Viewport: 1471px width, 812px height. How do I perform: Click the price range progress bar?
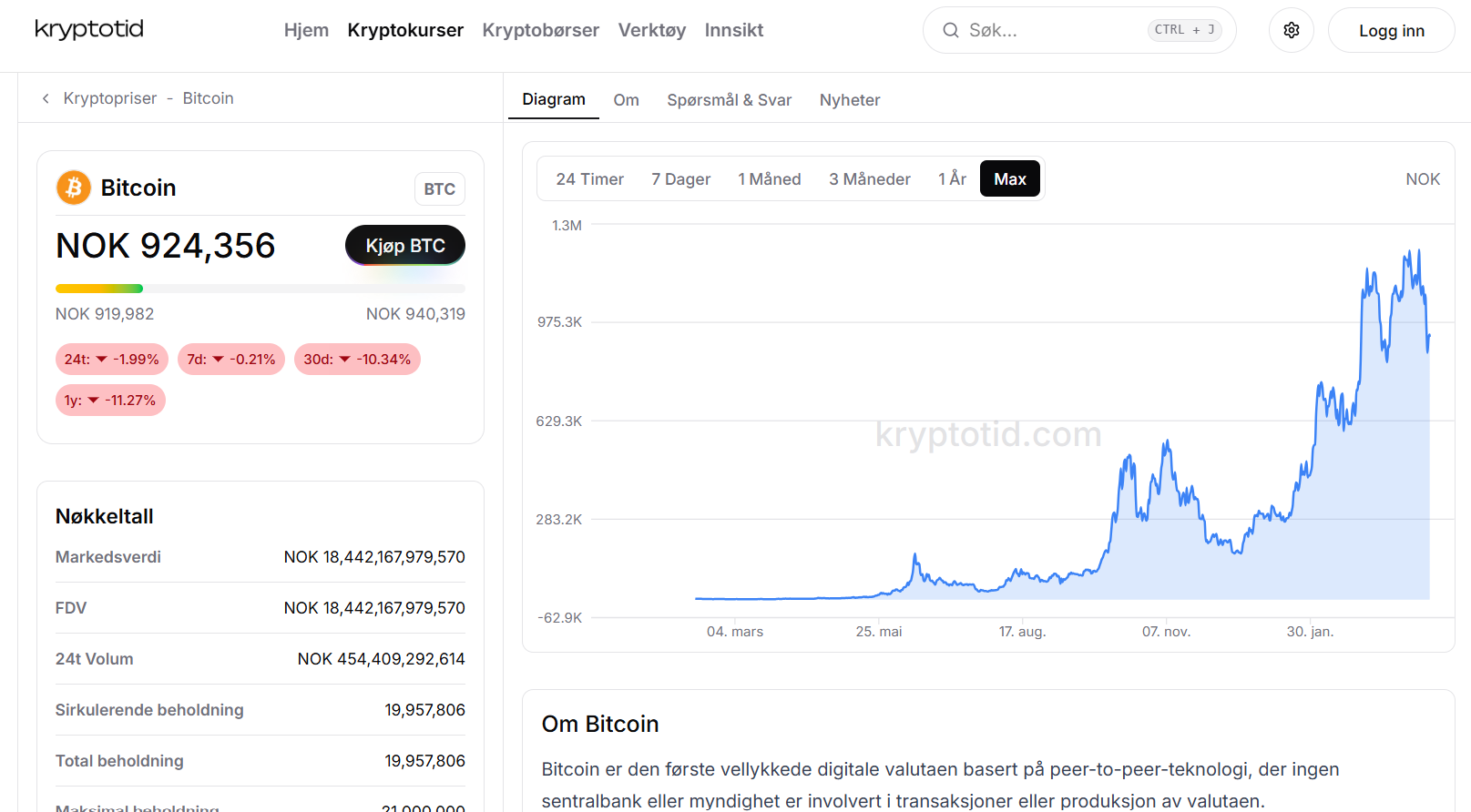coord(260,289)
